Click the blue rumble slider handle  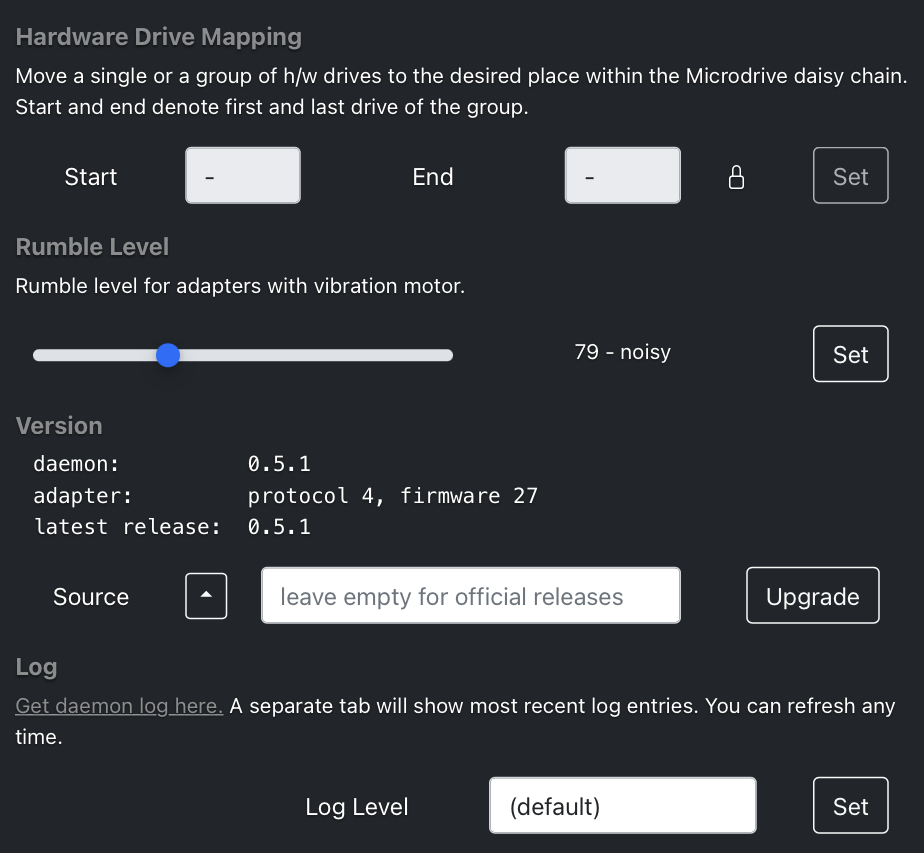168,355
